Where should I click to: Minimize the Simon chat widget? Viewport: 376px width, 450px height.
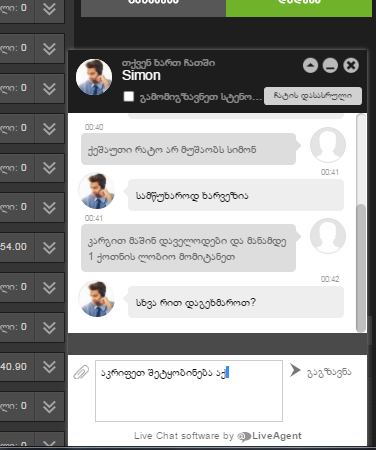point(330,65)
